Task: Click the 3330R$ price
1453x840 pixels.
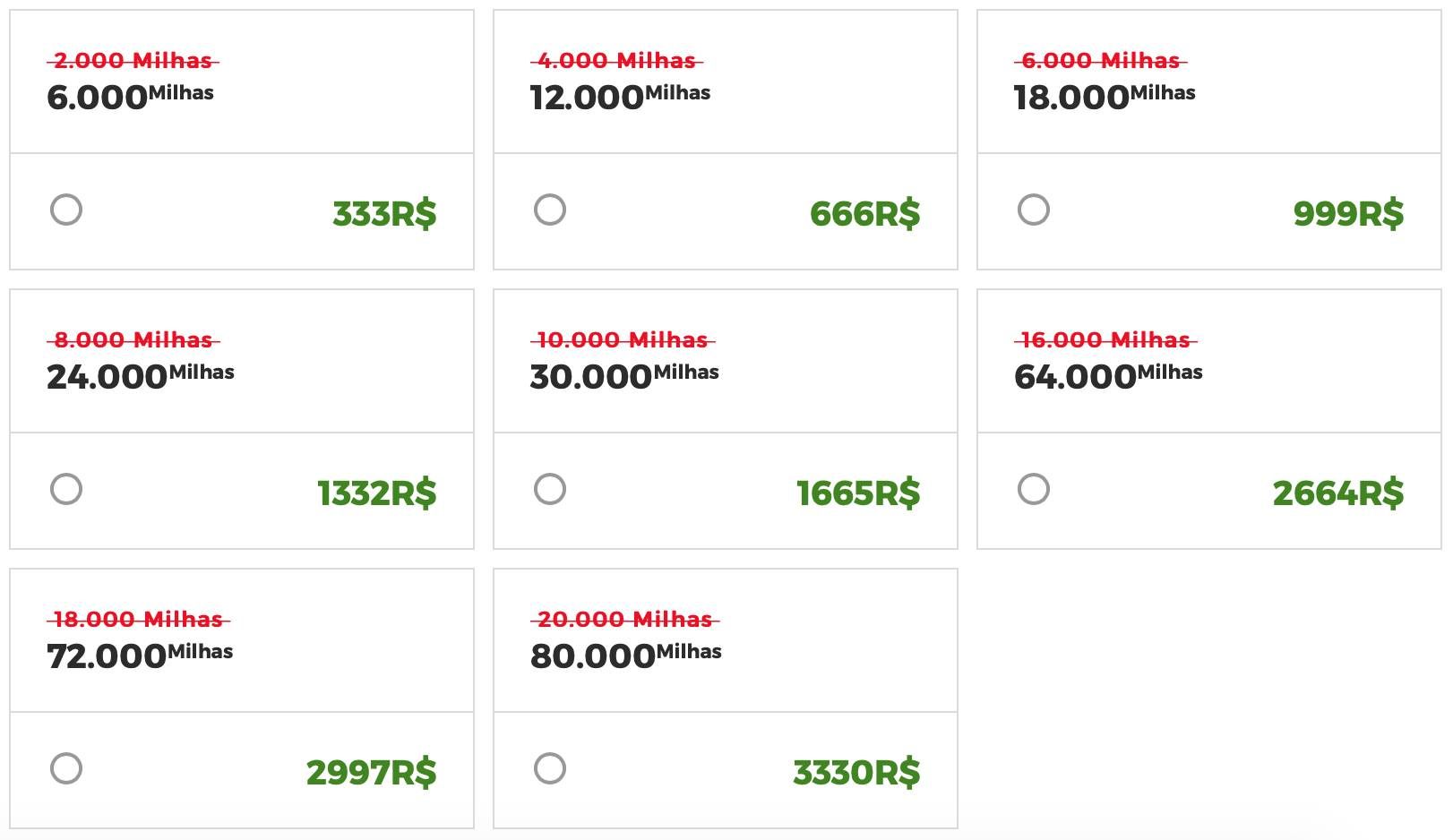Action: click(856, 773)
